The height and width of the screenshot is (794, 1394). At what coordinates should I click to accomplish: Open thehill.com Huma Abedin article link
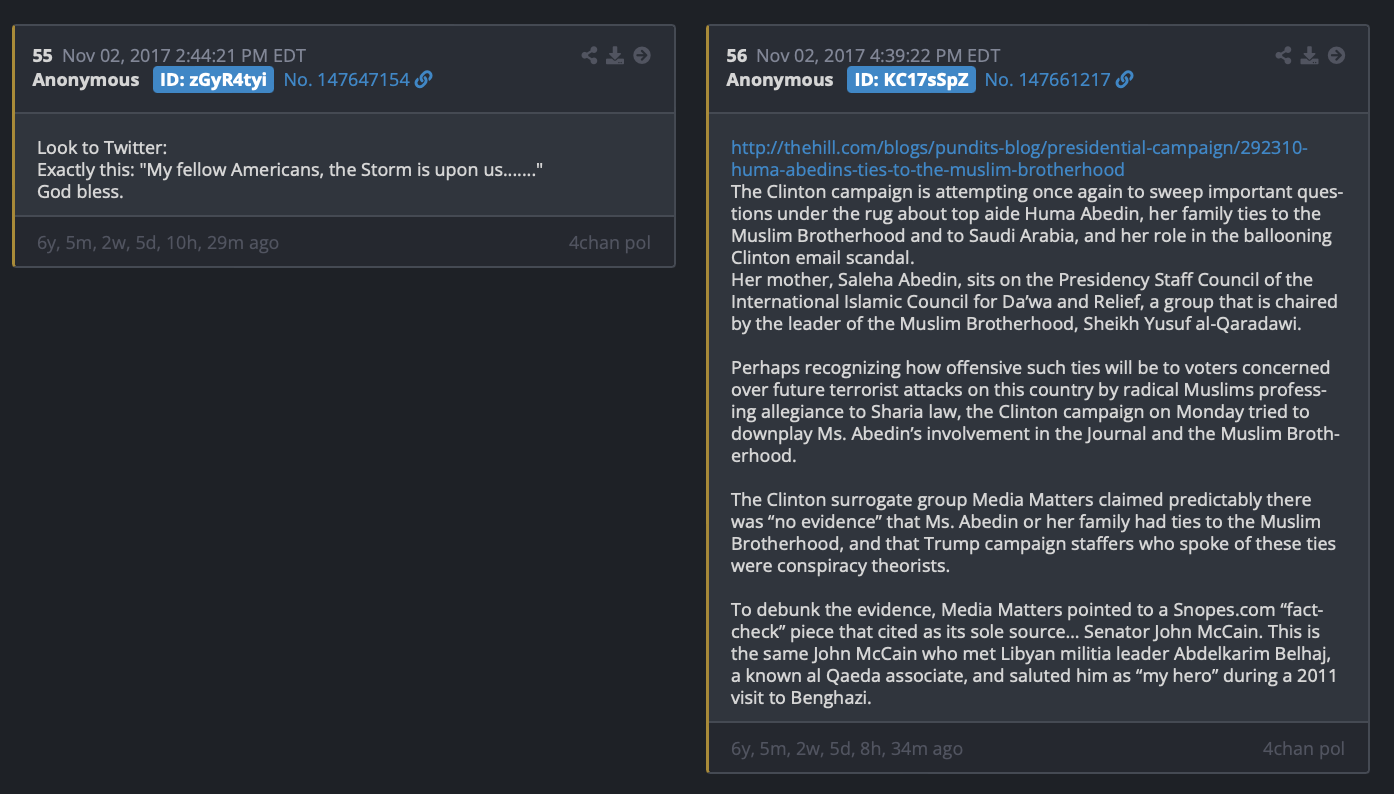coord(1019,159)
